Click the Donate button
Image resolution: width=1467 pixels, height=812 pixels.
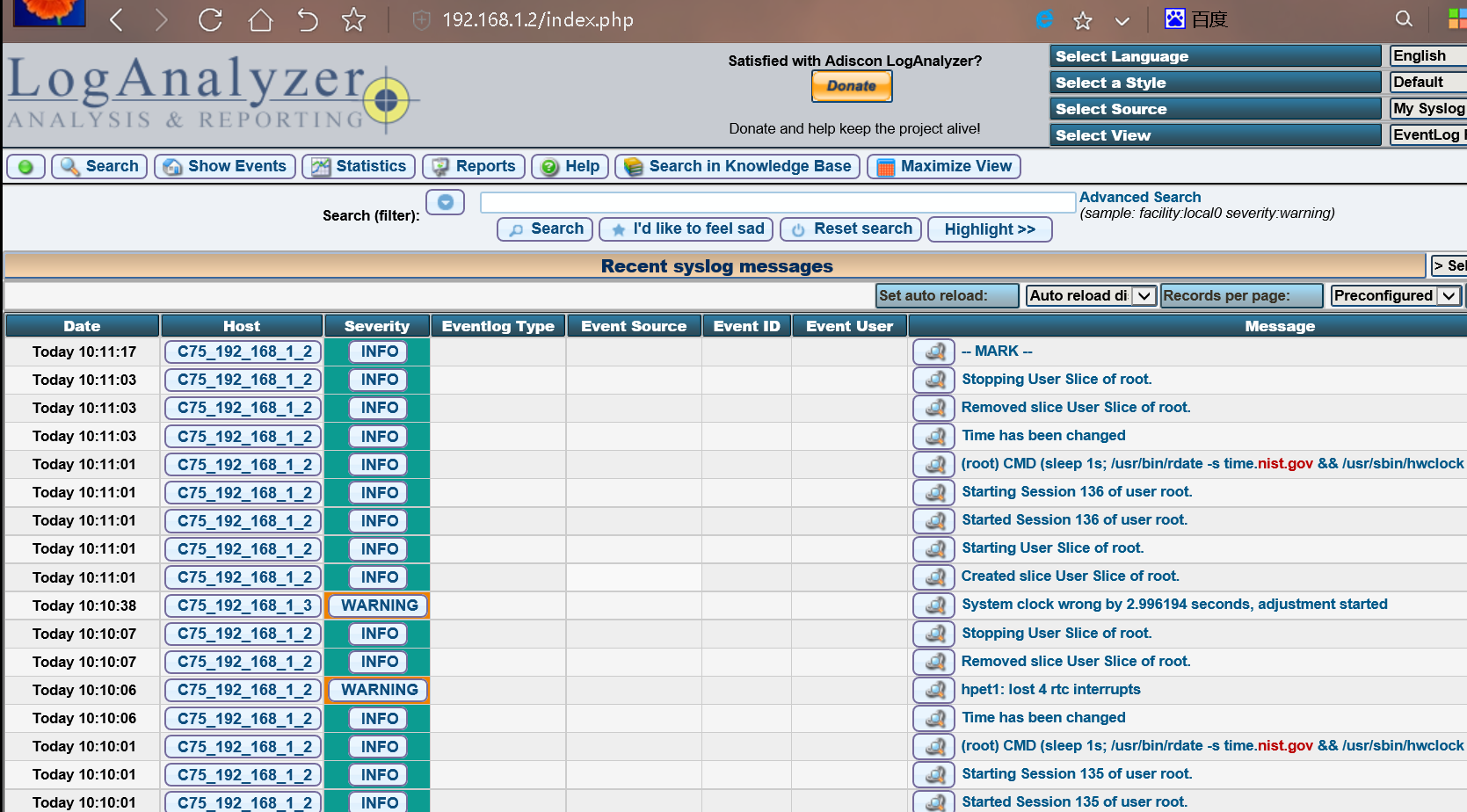(852, 86)
